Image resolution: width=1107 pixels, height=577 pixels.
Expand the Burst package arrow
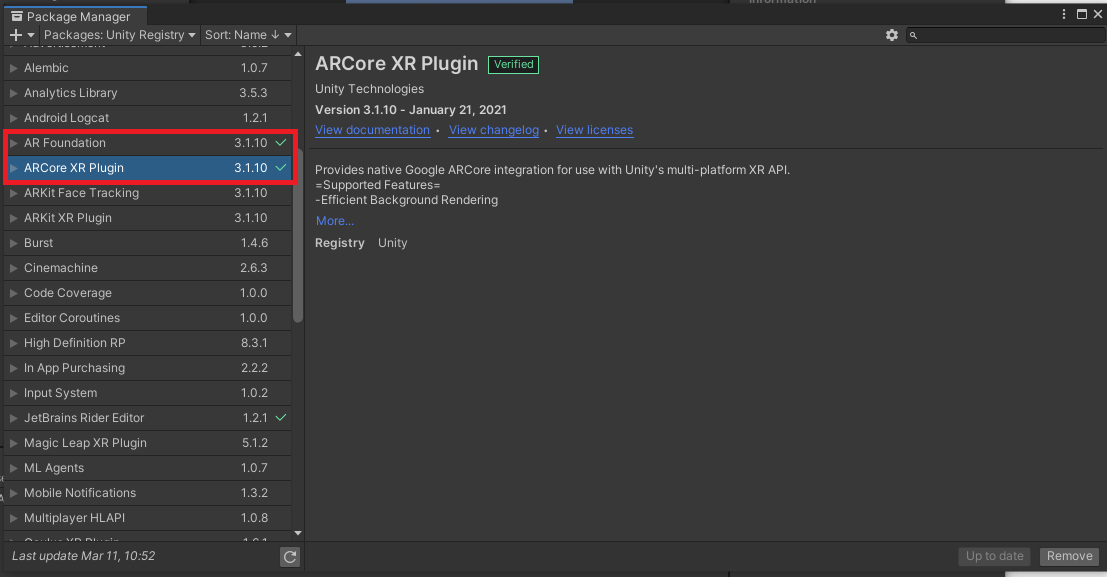(13, 243)
